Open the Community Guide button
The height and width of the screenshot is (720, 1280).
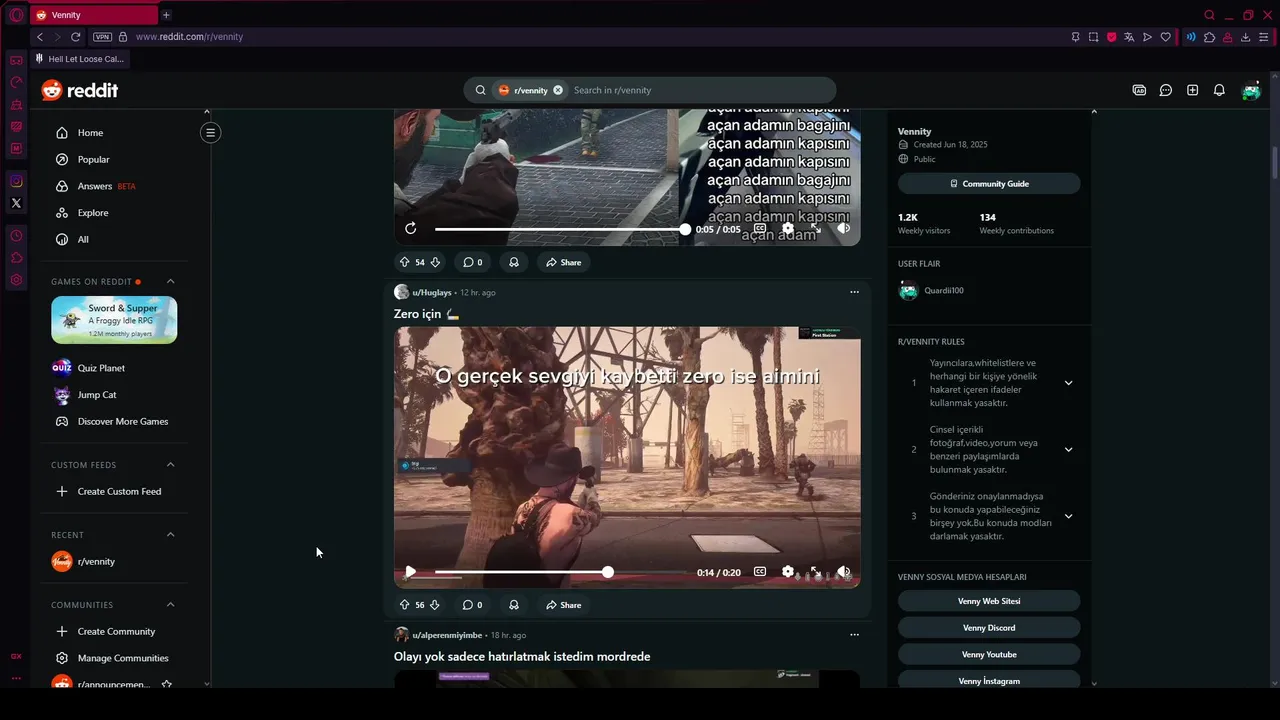989,184
